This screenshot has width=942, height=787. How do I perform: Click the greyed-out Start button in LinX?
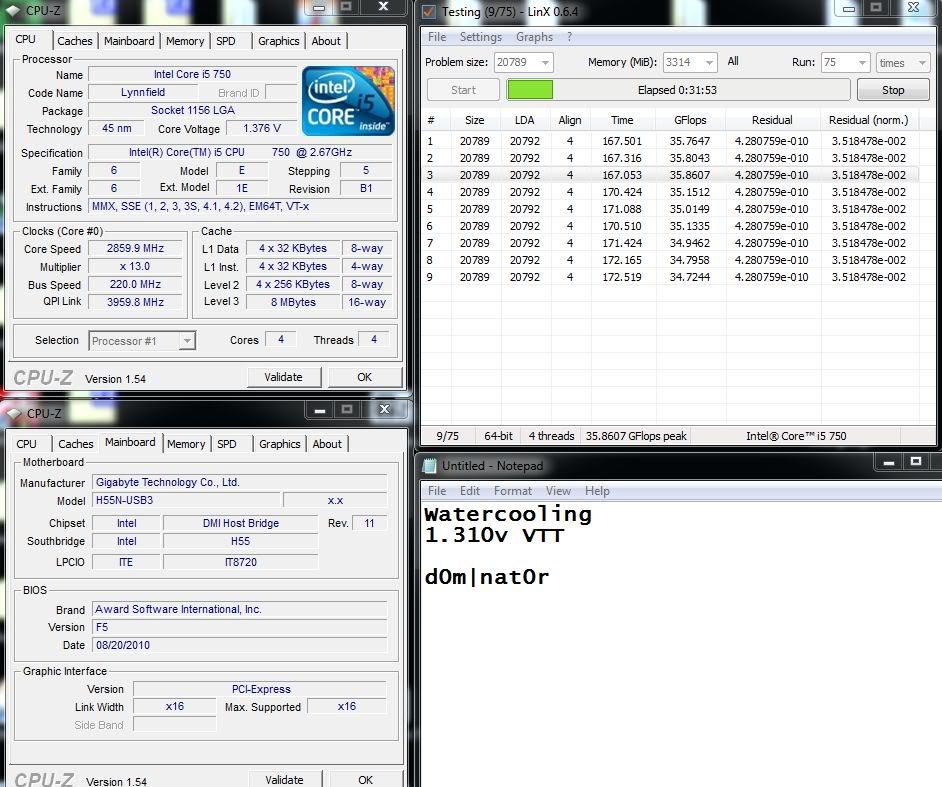click(463, 90)
